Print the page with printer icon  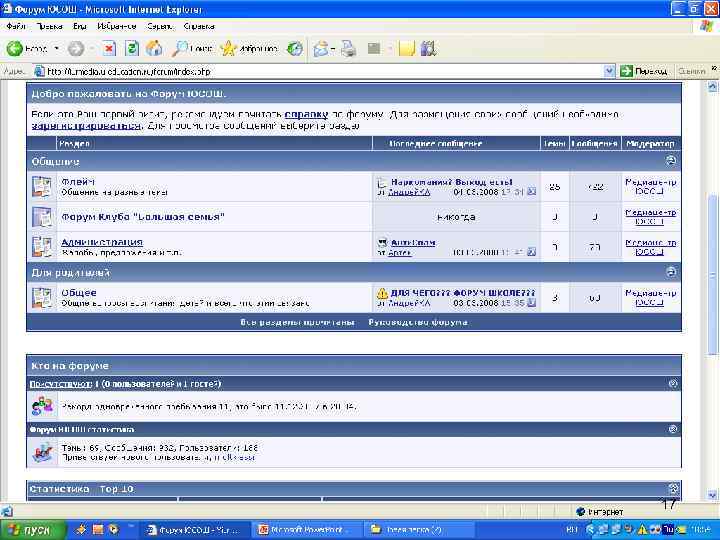(349, 48)
